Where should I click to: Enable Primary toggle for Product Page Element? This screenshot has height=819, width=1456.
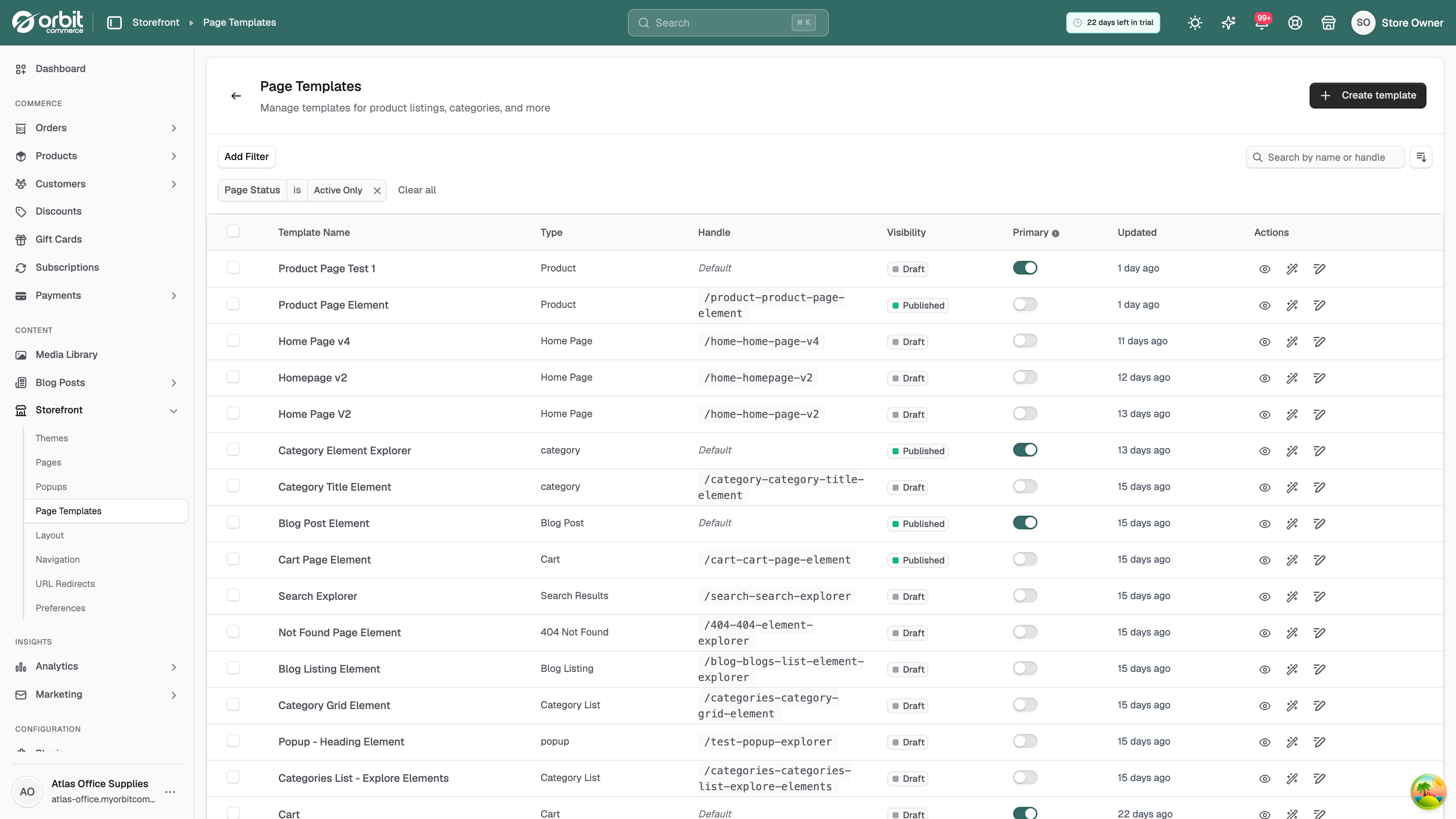[x=1025, y=304]
